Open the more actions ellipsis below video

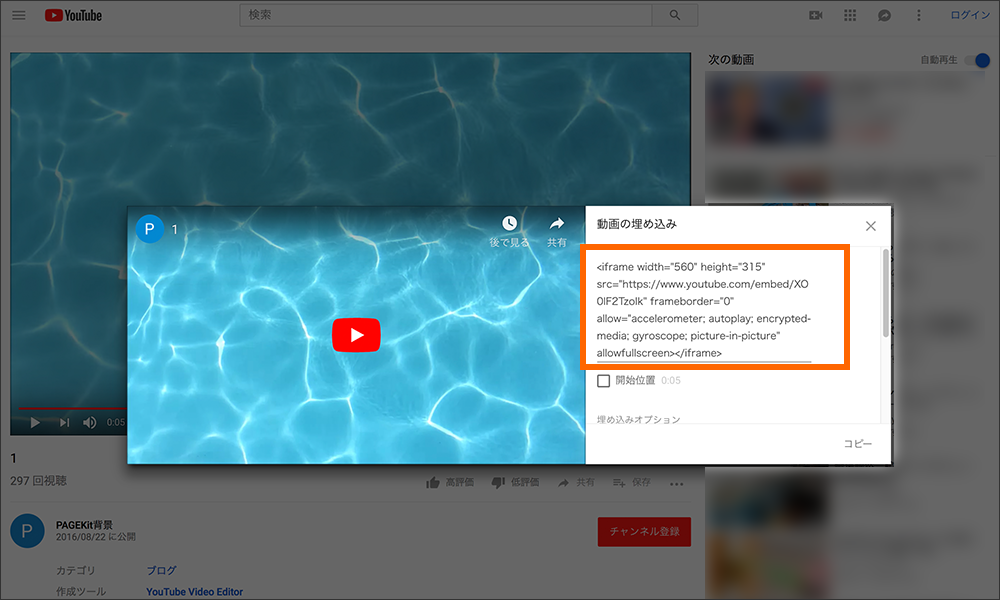pyautogui.click(x=677, y=484)
